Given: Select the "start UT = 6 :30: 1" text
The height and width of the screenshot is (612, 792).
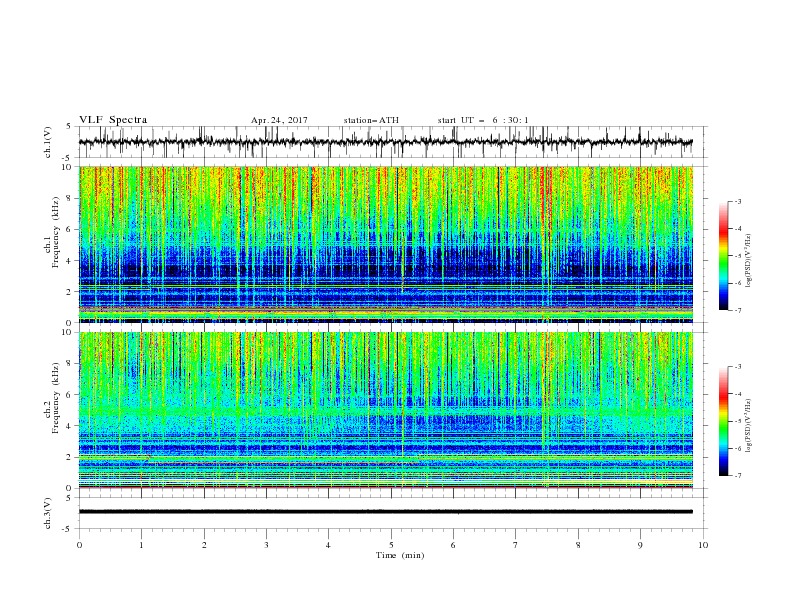Looking at the screenshot, I should (483, 120).
